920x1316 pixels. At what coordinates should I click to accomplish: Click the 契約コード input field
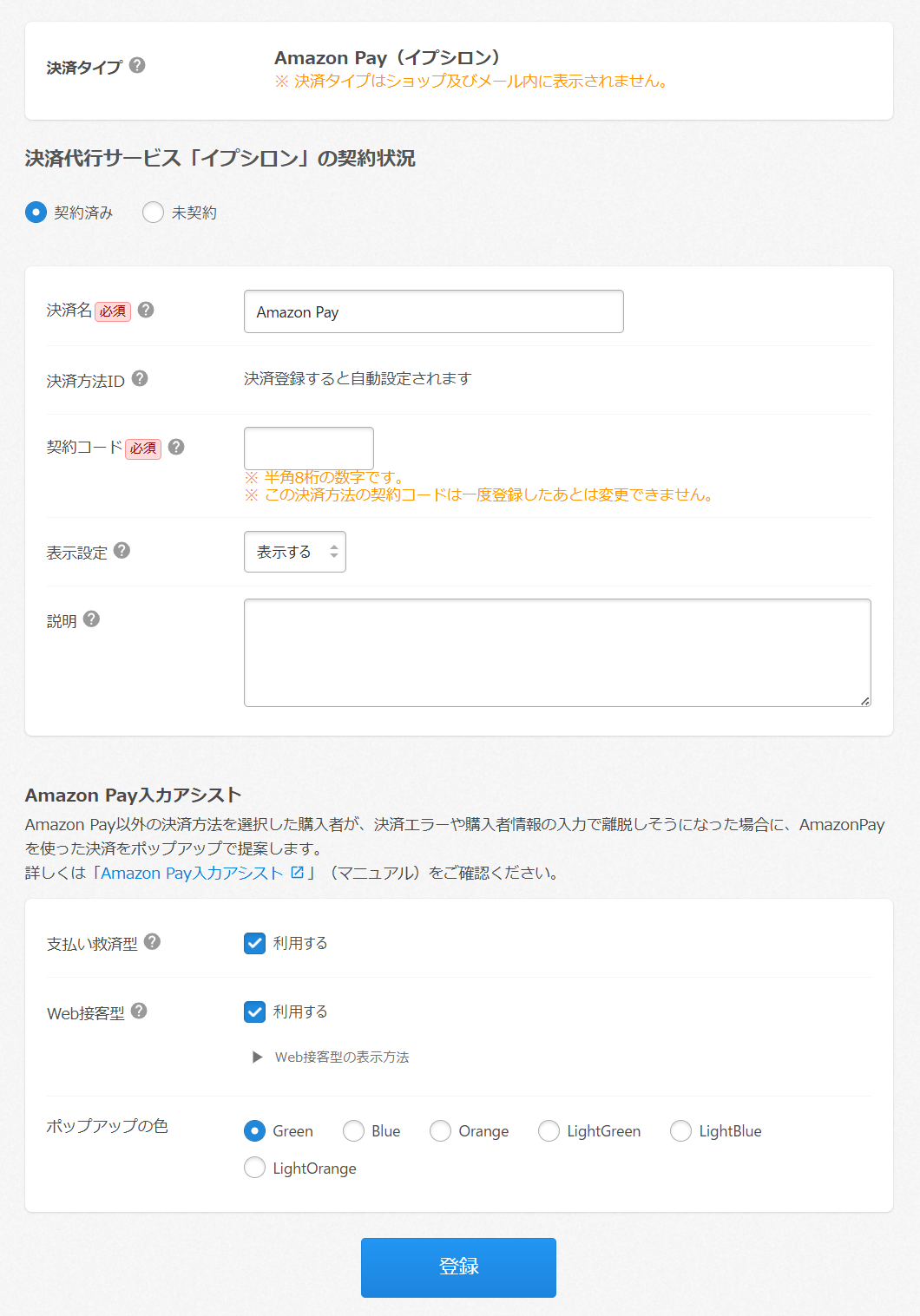[309, 448]
